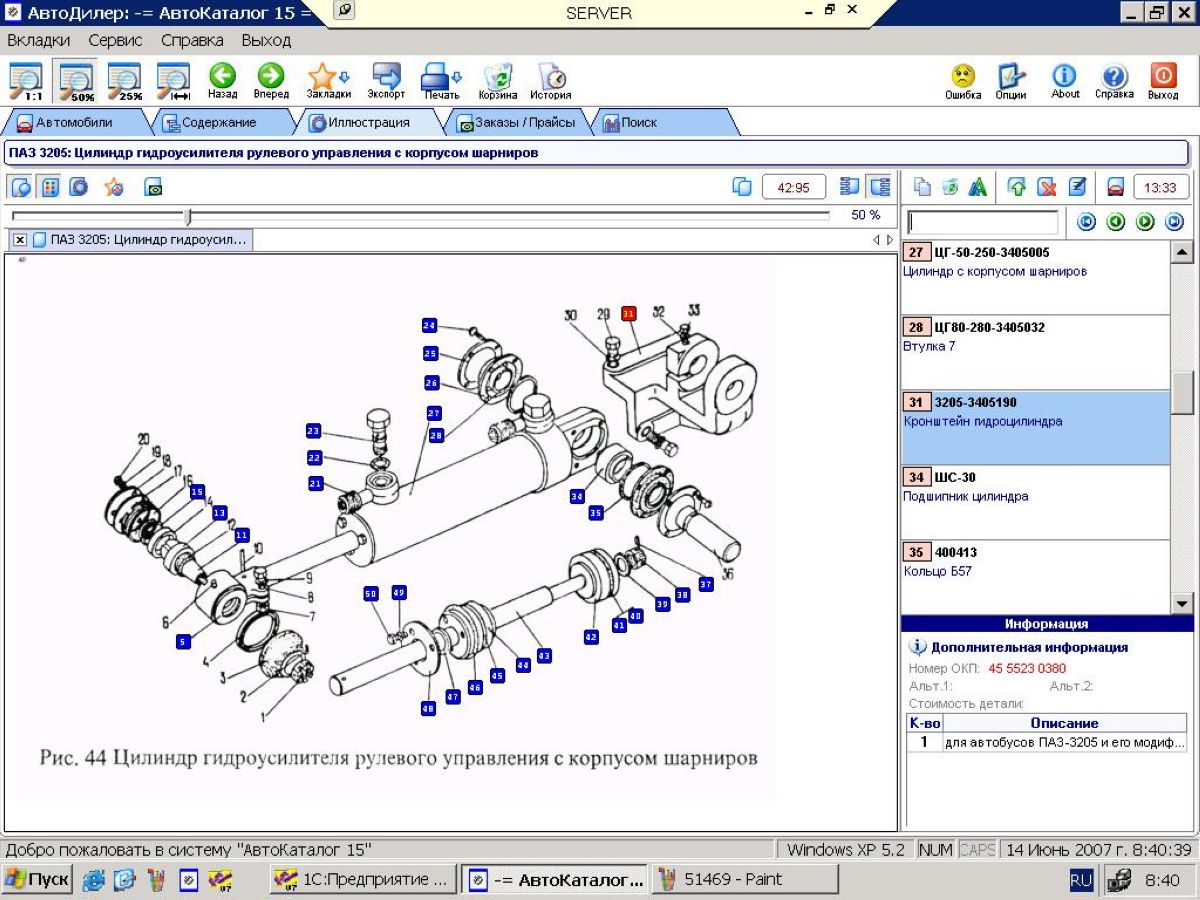Toggle the 50% zoom mode button
The image size is (1200, 900).
(x=77, y=81)
